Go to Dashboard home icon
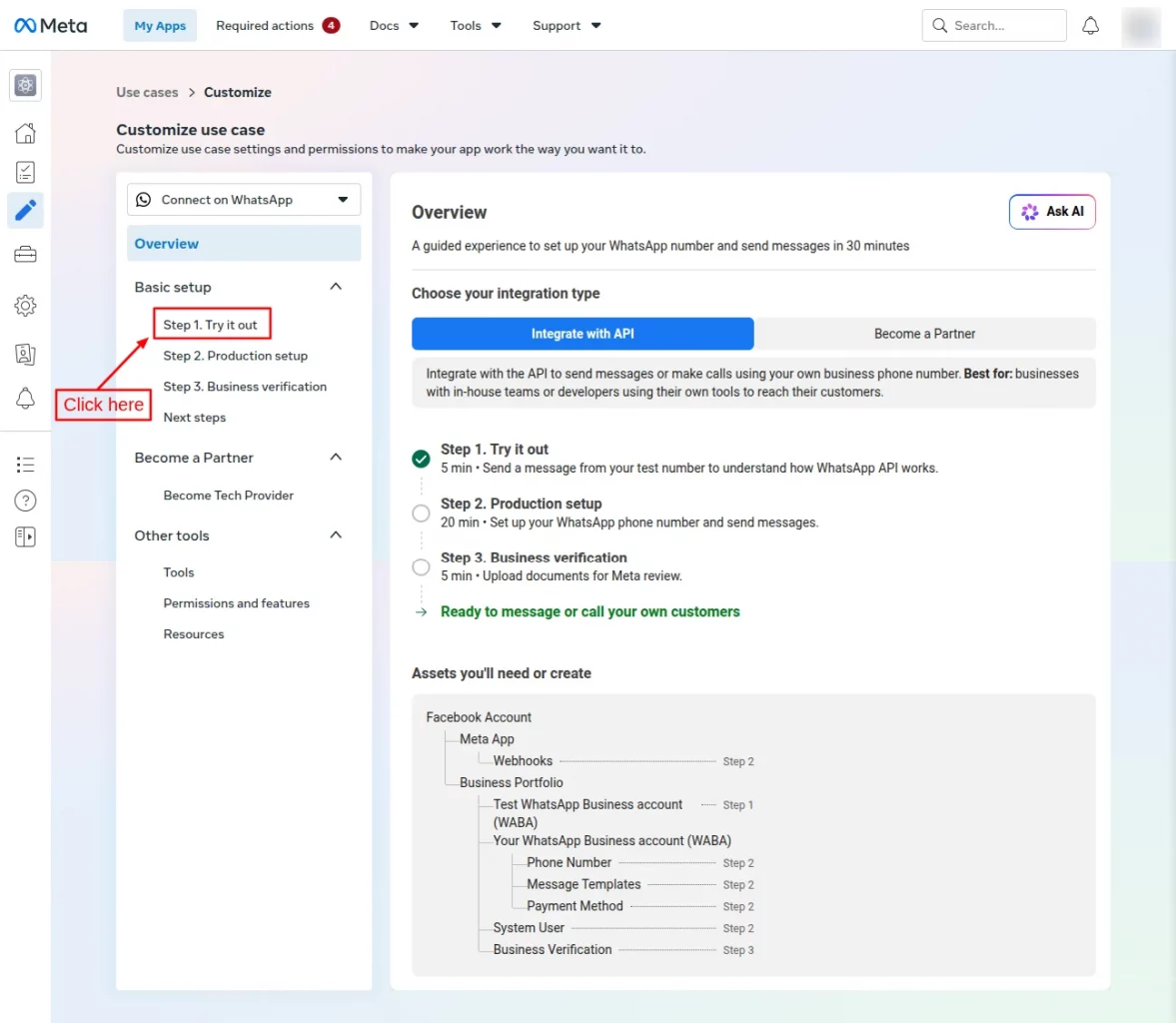1176x1023 pixels. 26,134
